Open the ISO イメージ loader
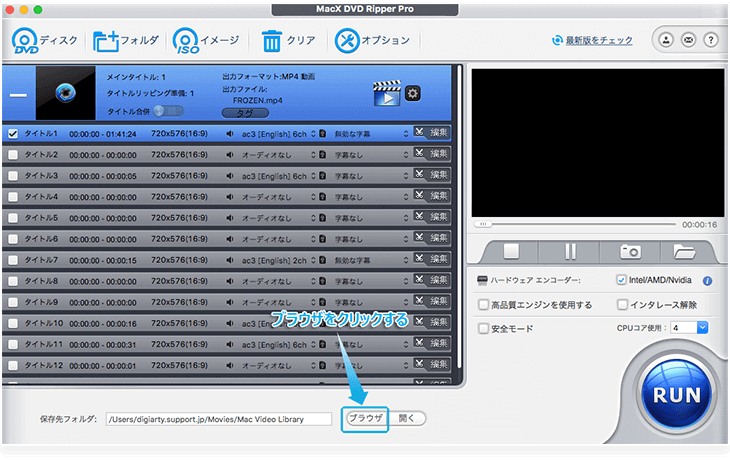730x460 pixels. click(x=184, y=41)
